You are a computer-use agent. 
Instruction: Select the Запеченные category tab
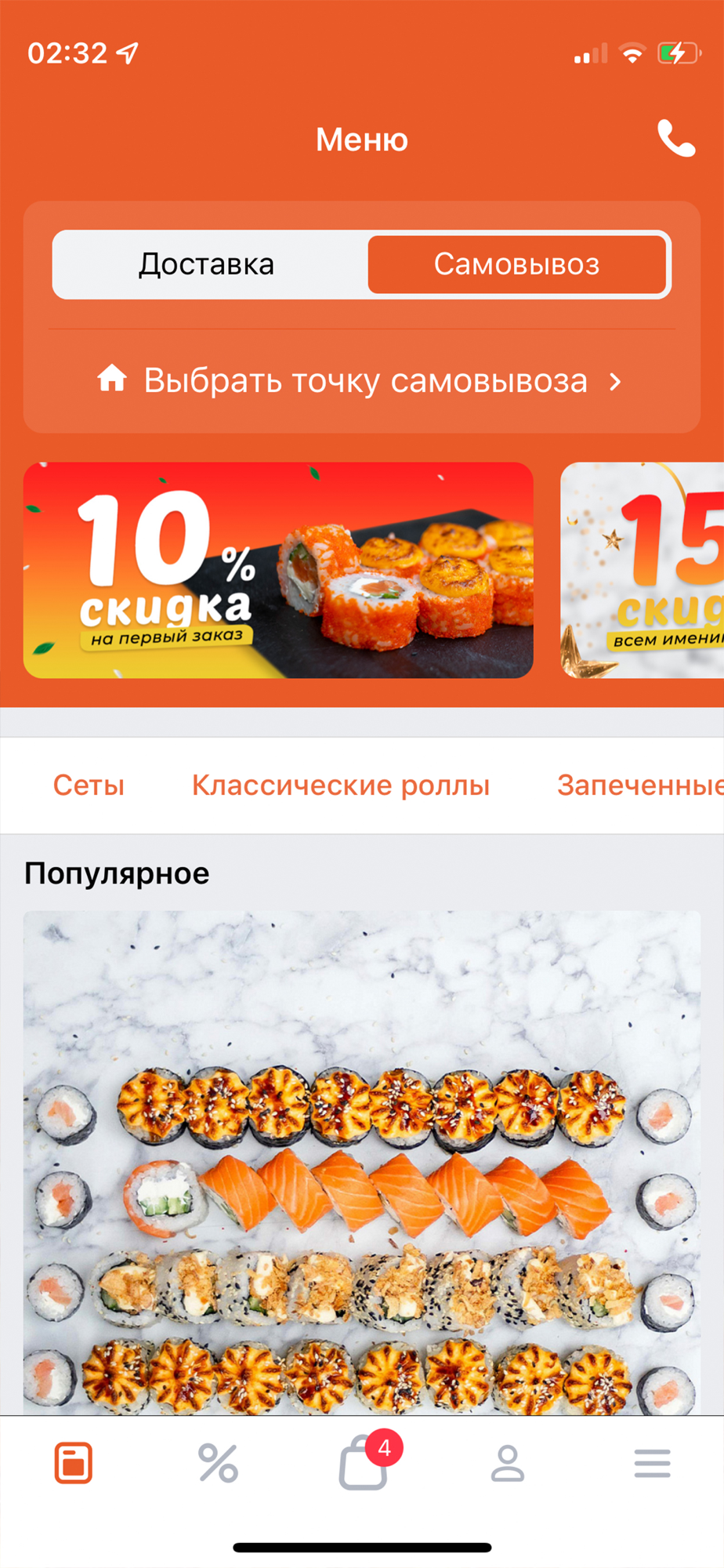[x=640, y=785]
